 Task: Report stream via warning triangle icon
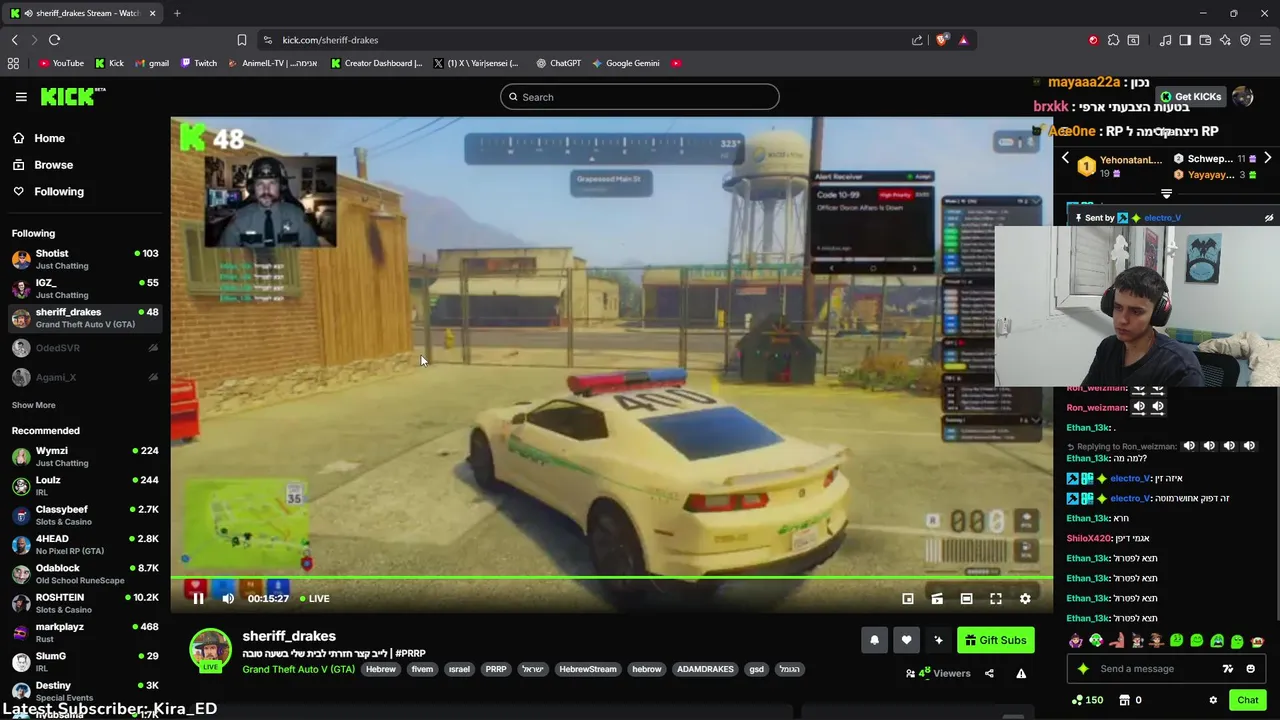point(1021,673)
